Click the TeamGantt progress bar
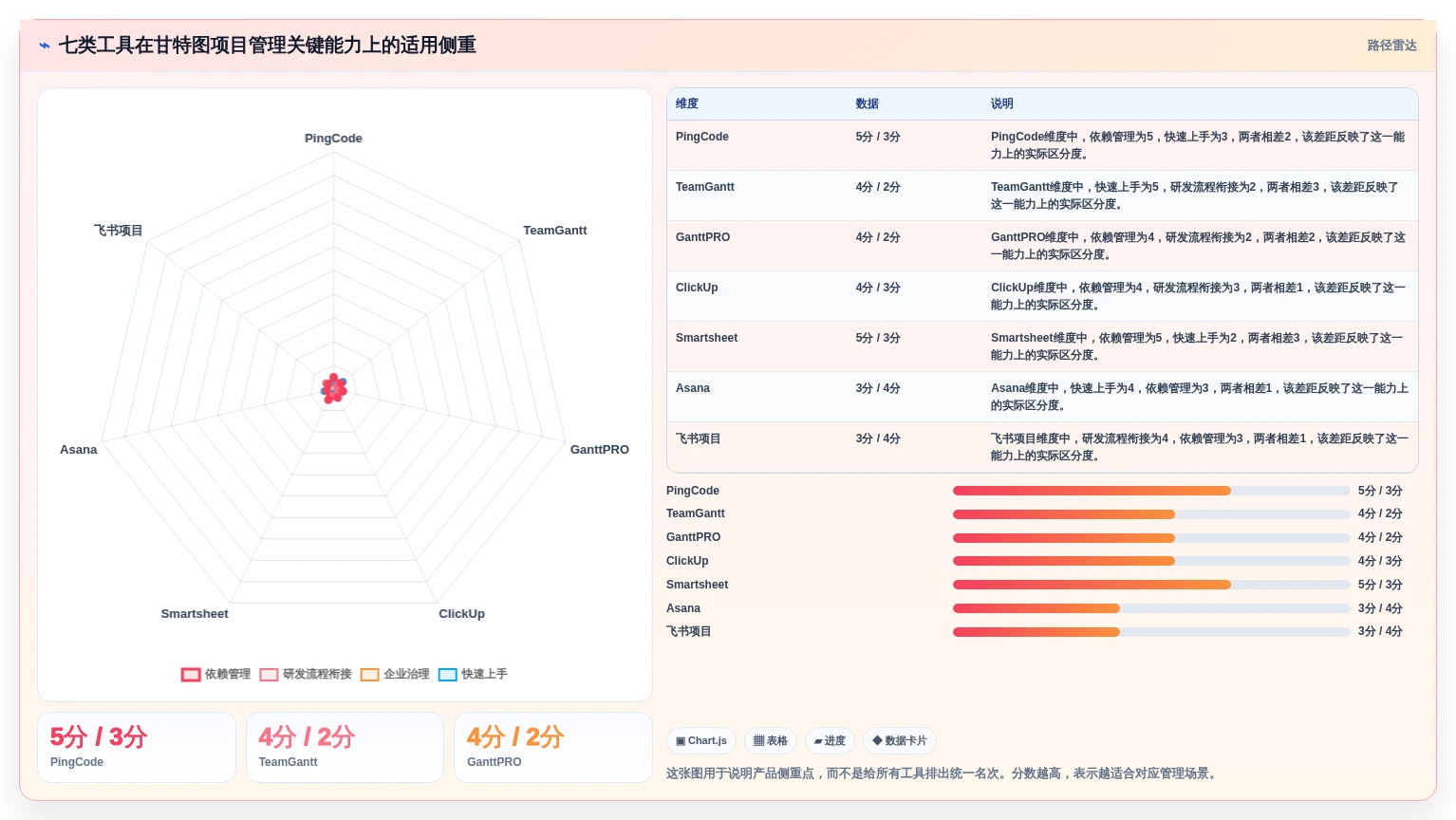The width and height of the screenshot is (1456, 820). click(1151, 514)
